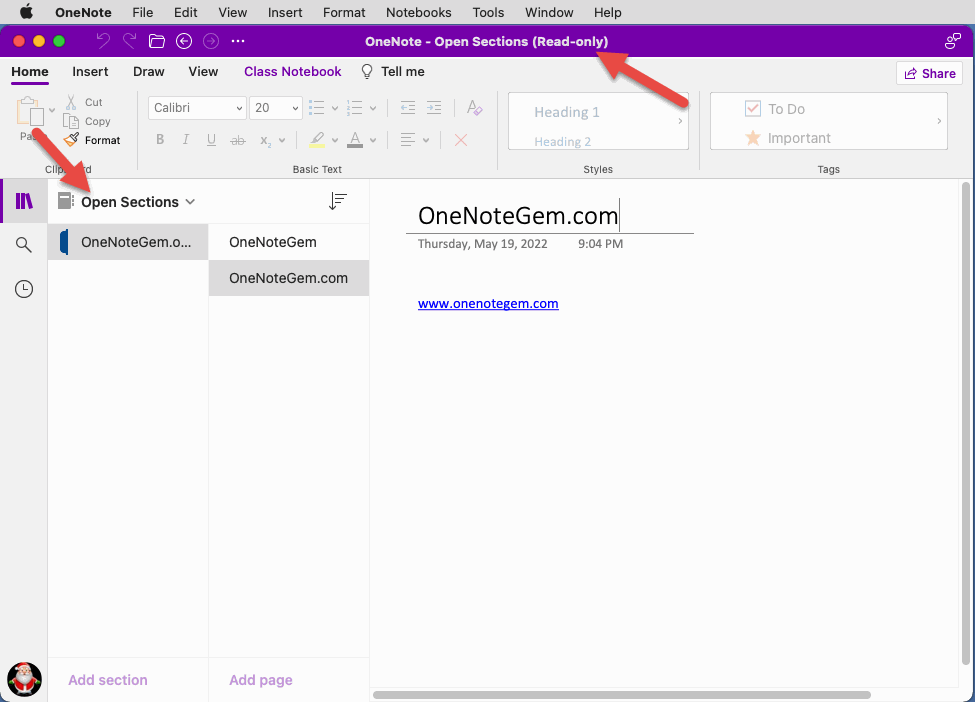Click the Paste clipboard icon

(x=29, y=113)
